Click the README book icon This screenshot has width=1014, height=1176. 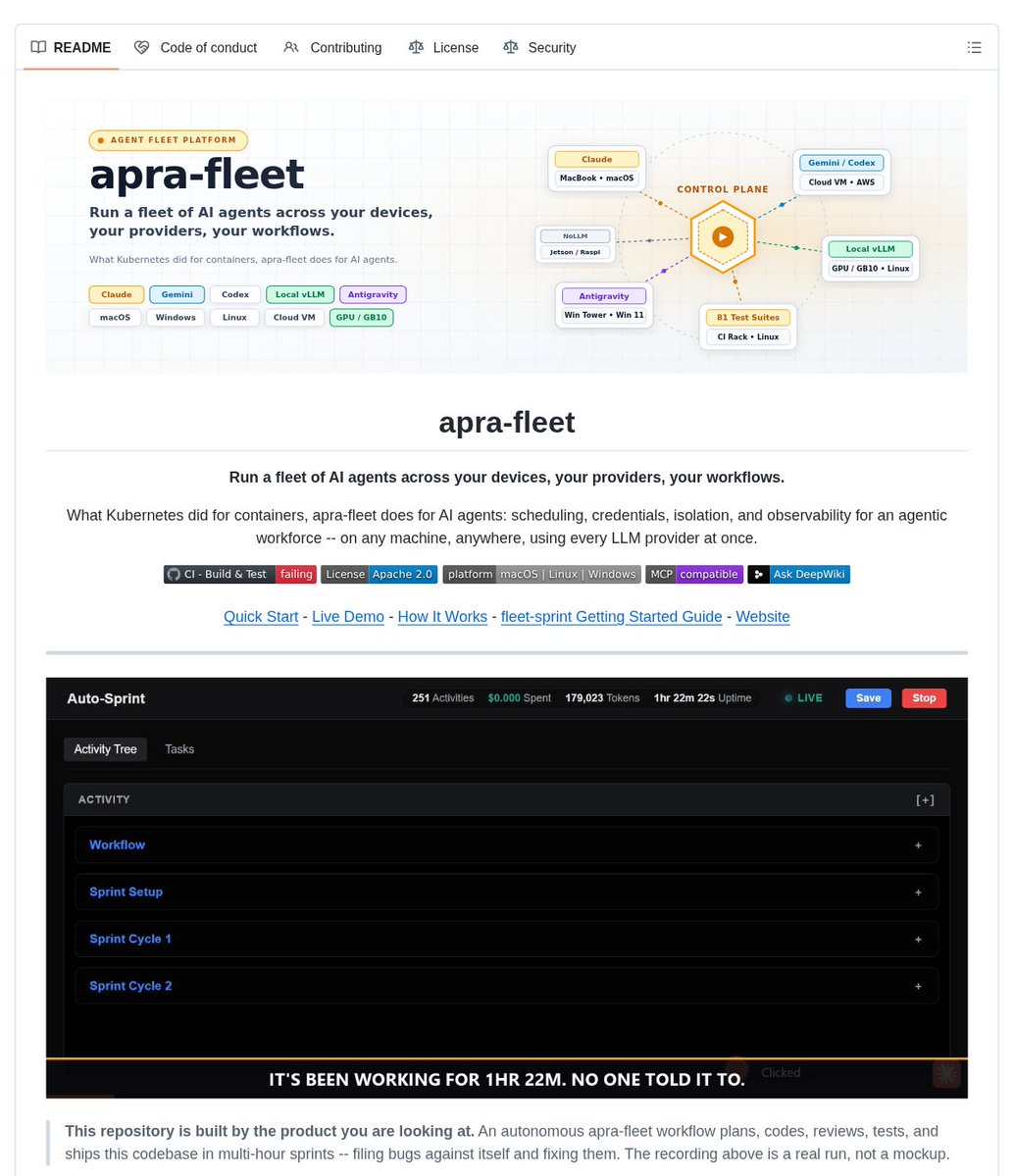tap(38, 47)
